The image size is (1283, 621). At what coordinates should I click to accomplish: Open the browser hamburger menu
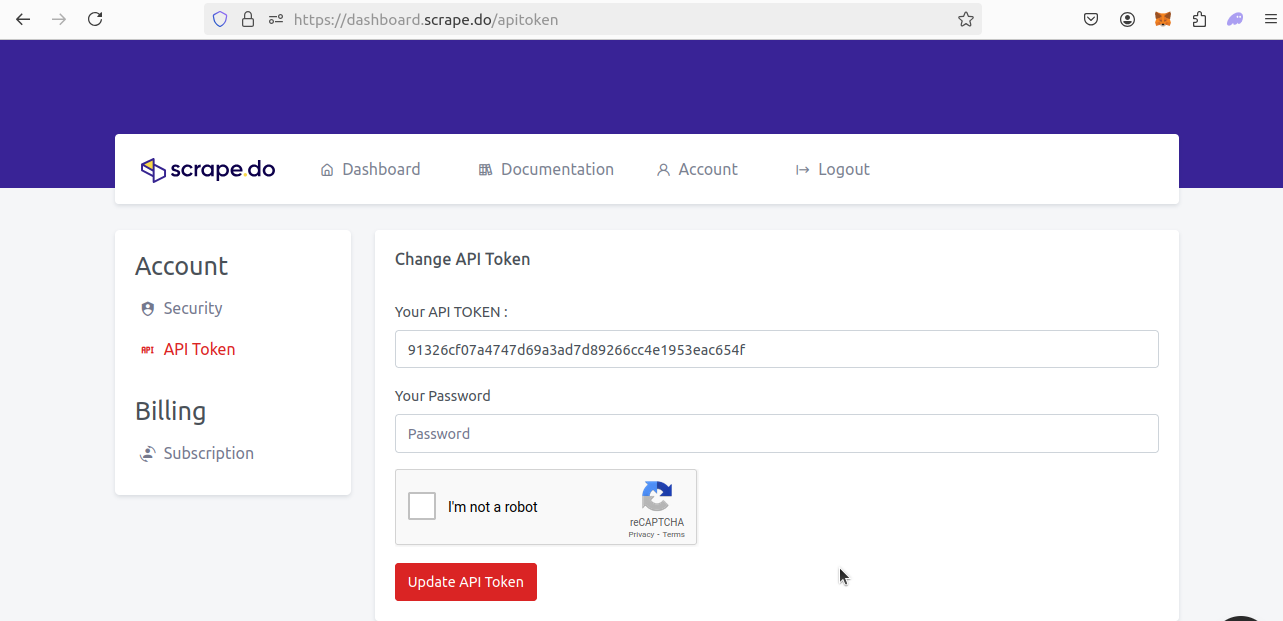pos(1271,19)
